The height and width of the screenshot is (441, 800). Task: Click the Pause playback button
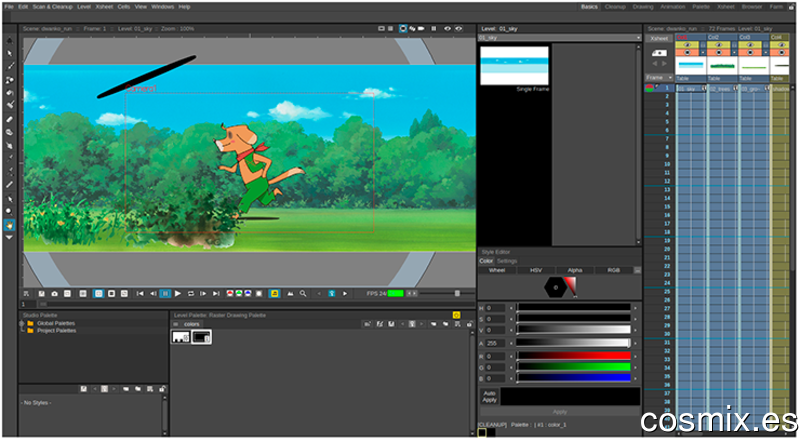(165, 293)
